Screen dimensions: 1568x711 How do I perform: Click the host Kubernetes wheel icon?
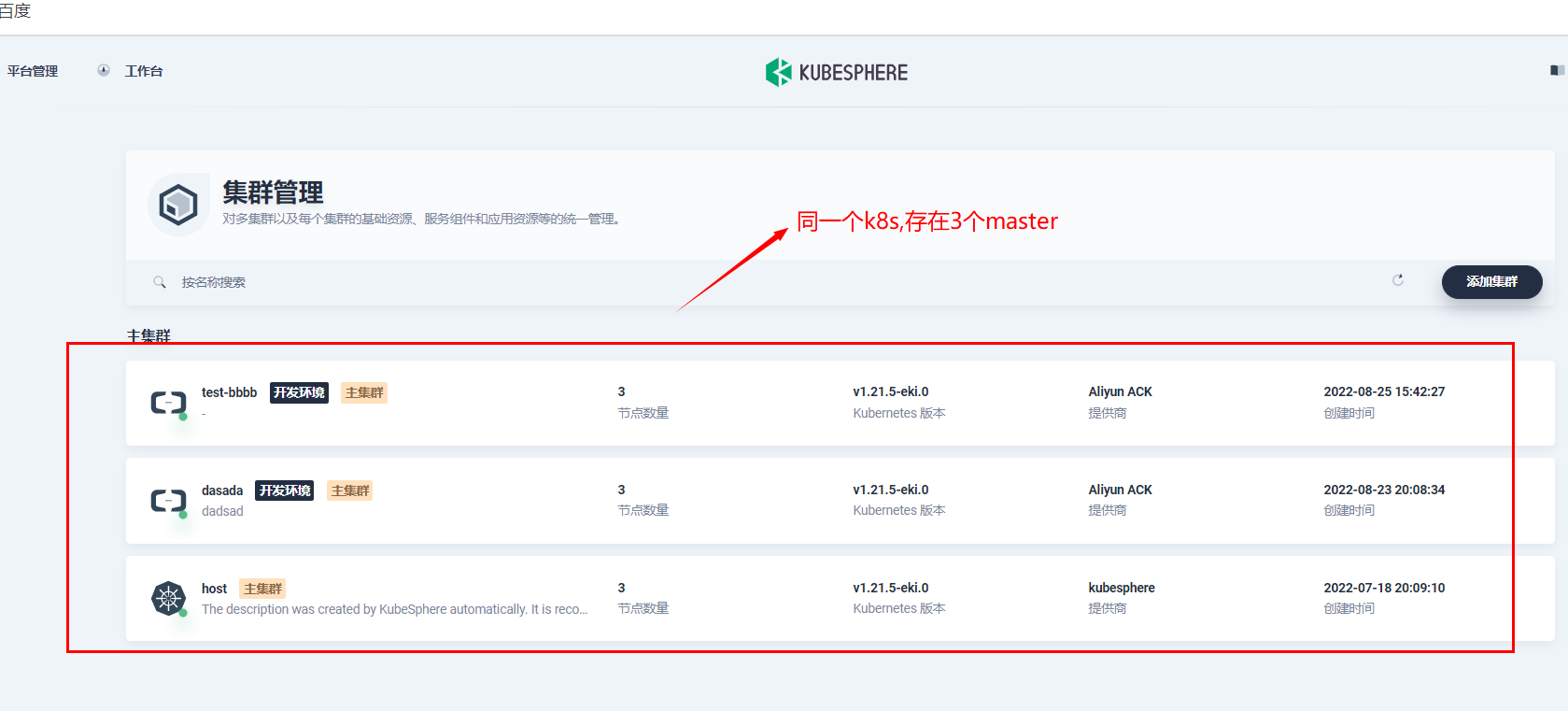(169, 598)
